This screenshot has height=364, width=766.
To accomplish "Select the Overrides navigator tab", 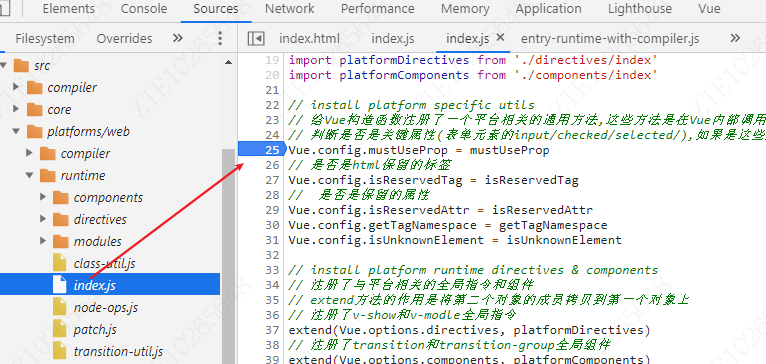I will [124, 39].
